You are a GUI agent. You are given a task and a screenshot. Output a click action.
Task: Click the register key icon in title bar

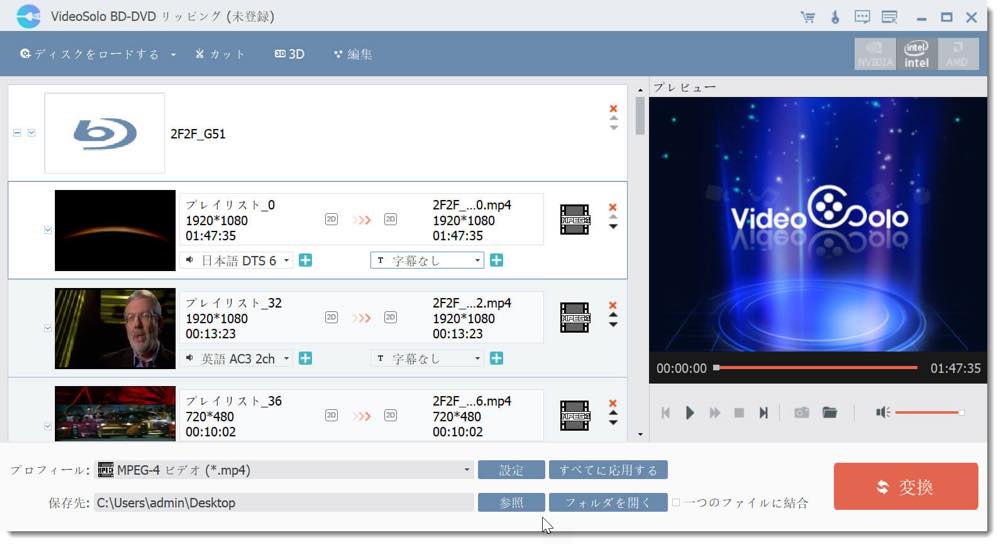click(x=835, y=17)
